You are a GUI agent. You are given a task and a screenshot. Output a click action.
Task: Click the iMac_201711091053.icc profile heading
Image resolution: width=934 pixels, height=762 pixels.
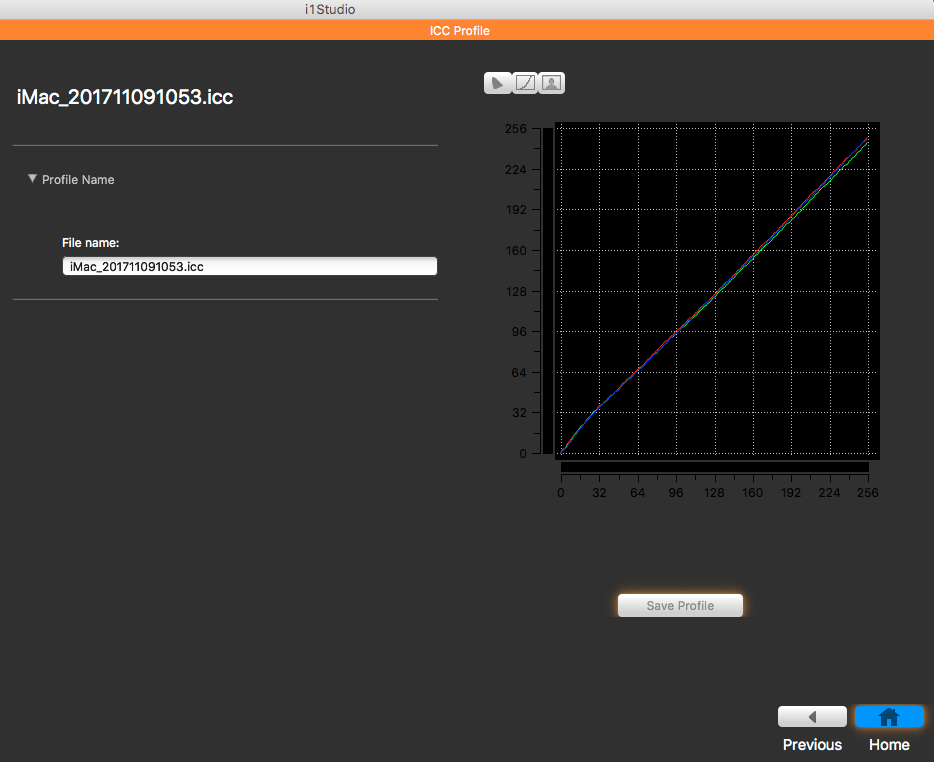tap(125, 97)
